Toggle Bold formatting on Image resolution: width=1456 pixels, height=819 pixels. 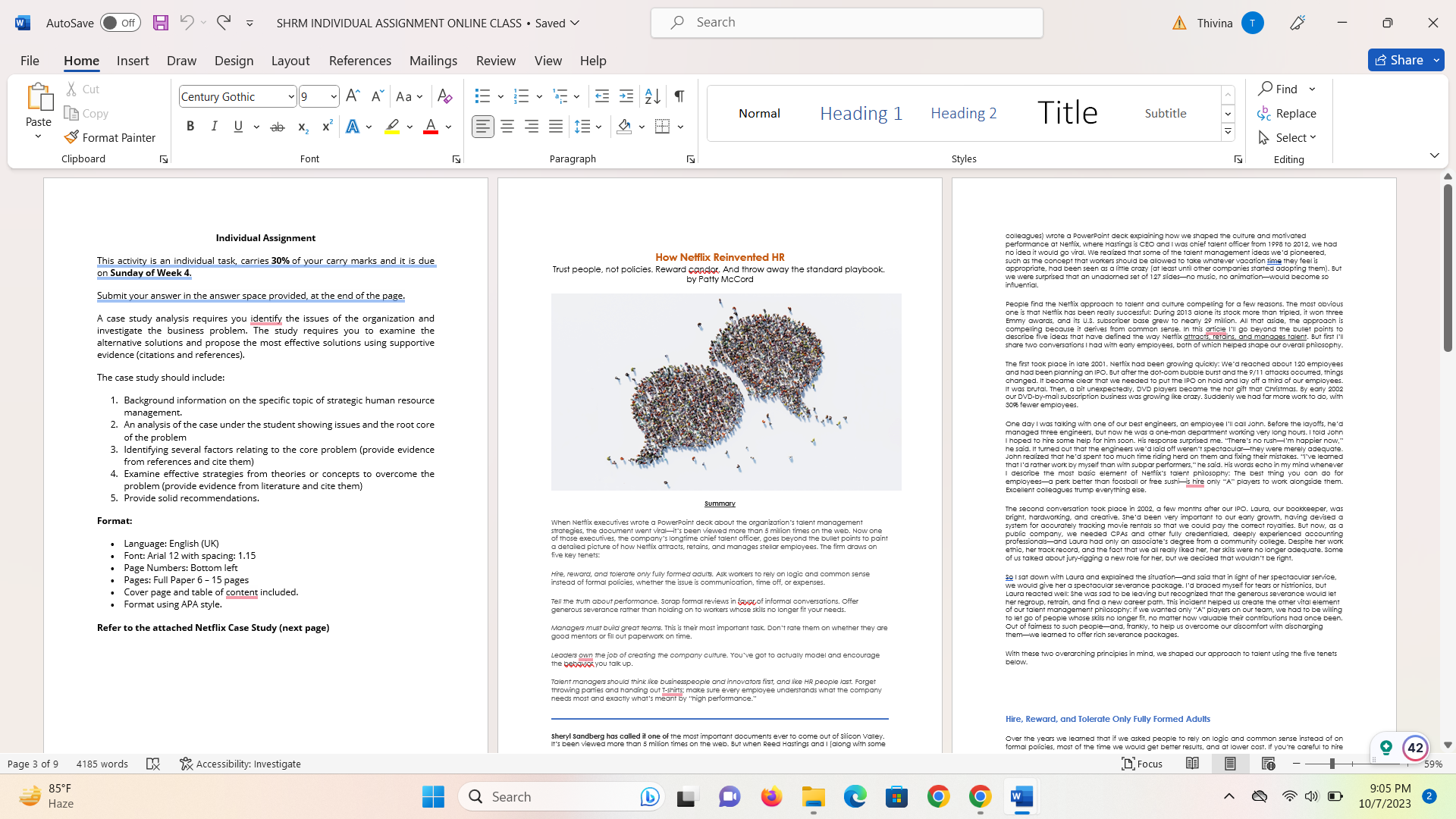pyautogui.click(x=190, y=127)
